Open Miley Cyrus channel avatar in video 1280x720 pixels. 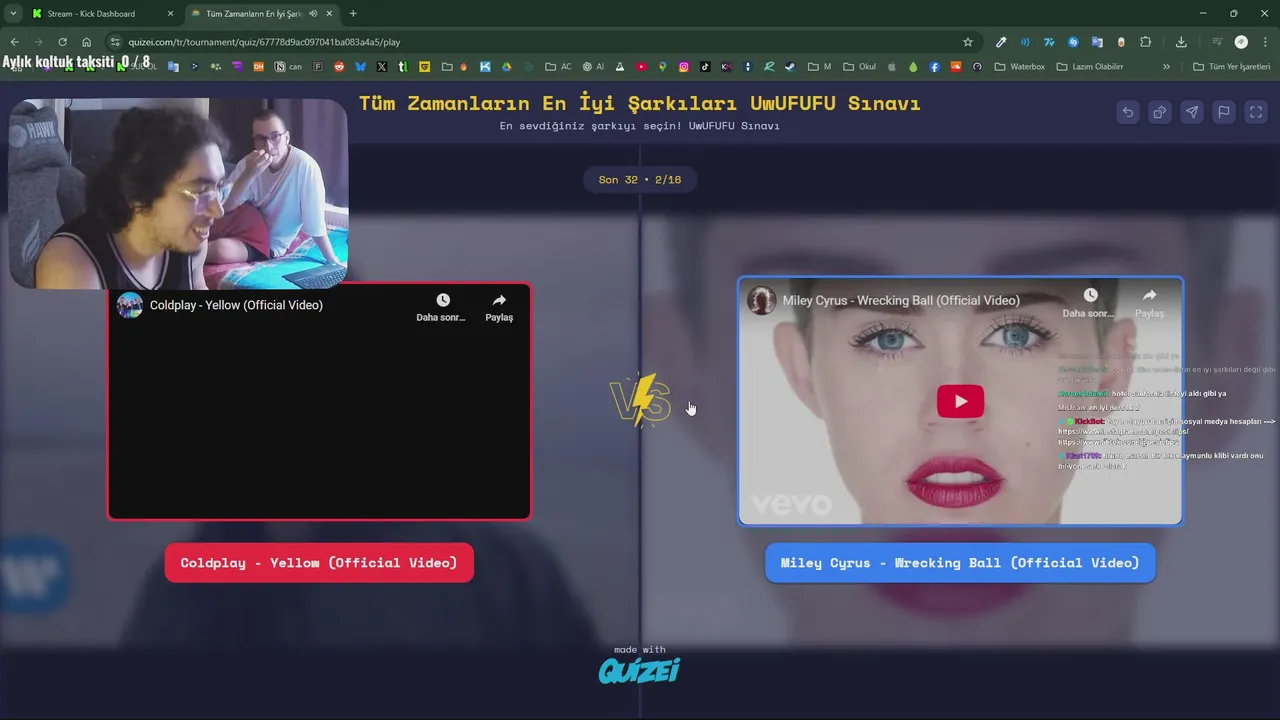762,300
